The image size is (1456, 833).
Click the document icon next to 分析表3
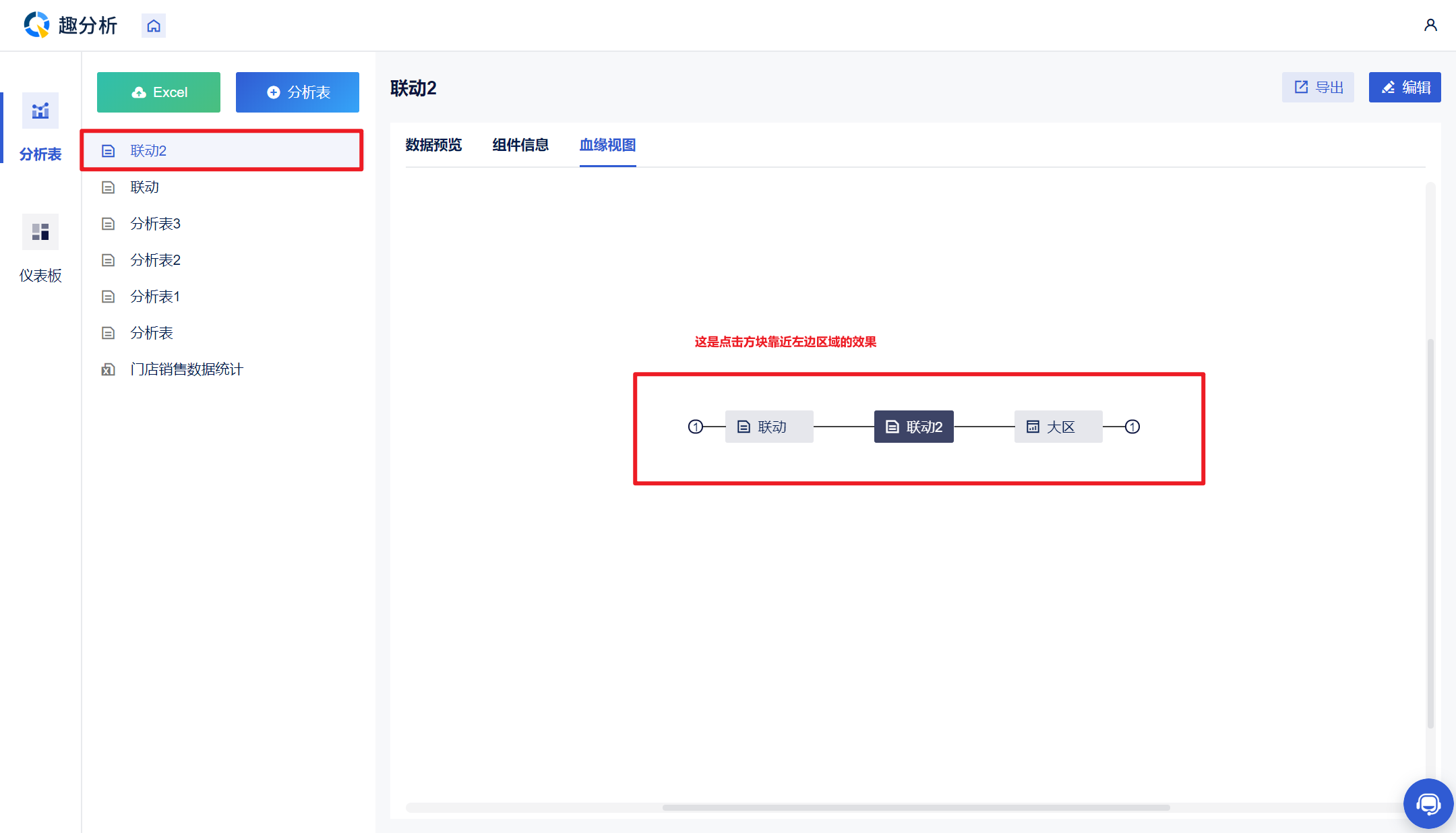108,224
